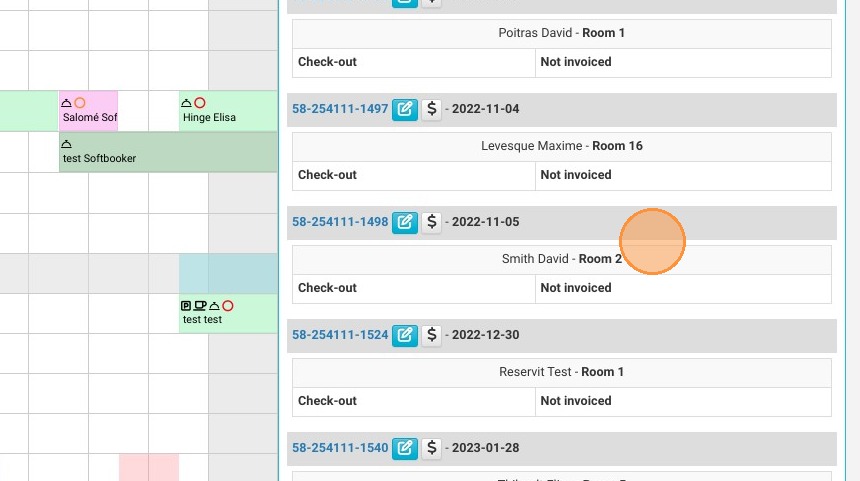This screenshot has height=481, width=860.
Task: Open reservation link 58-254111-1497
Action: click(340, 109)
